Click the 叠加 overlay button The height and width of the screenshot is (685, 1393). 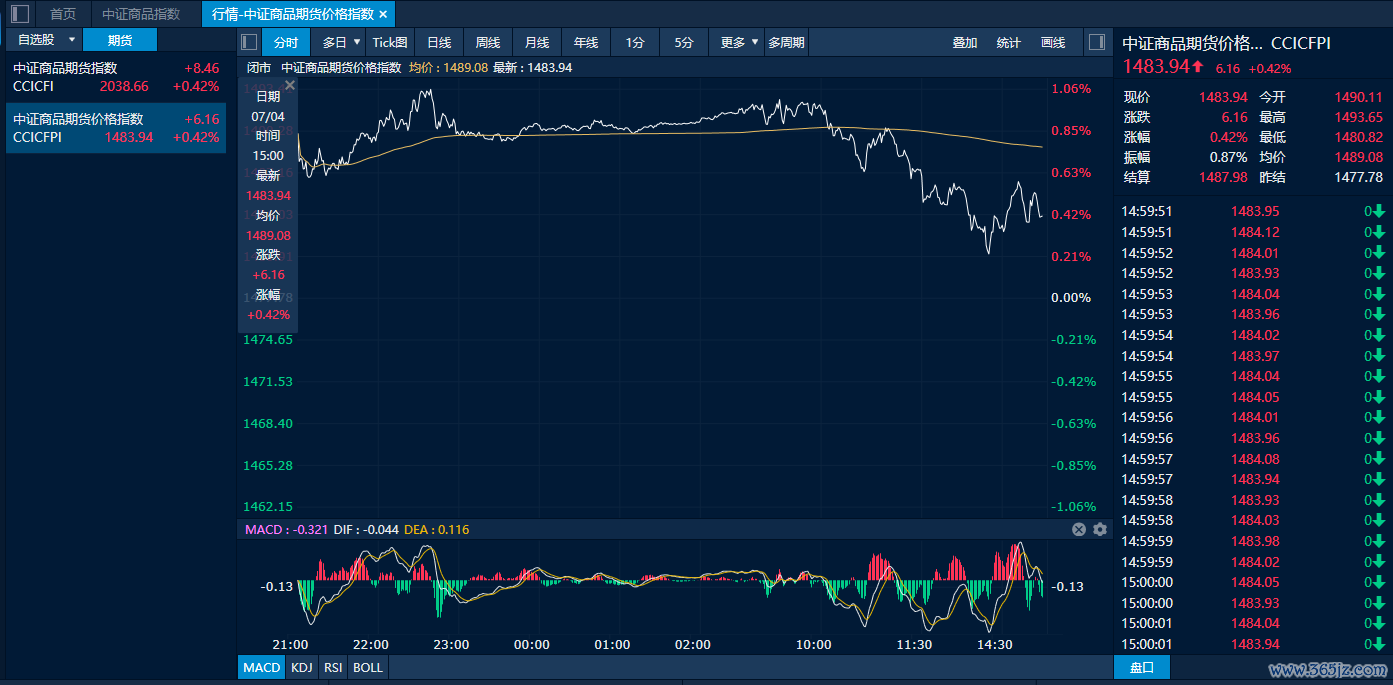point(965,42)
